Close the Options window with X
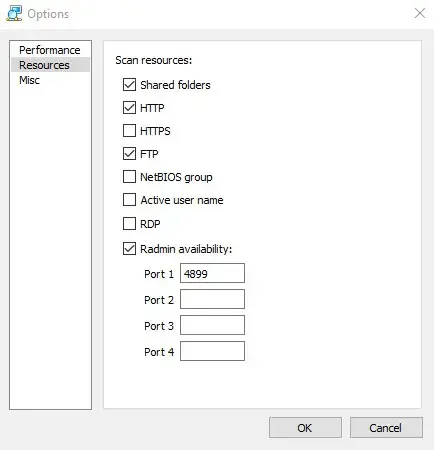 tap(420, 13)
